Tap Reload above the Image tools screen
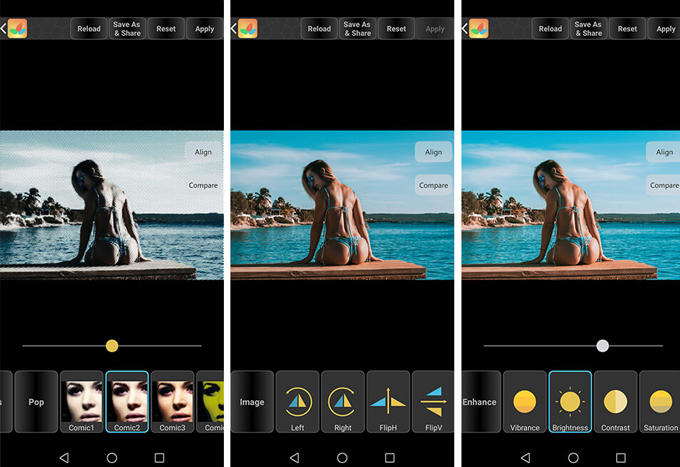The width and height of the screenshot is (680, 467). [x=319, y=29]
